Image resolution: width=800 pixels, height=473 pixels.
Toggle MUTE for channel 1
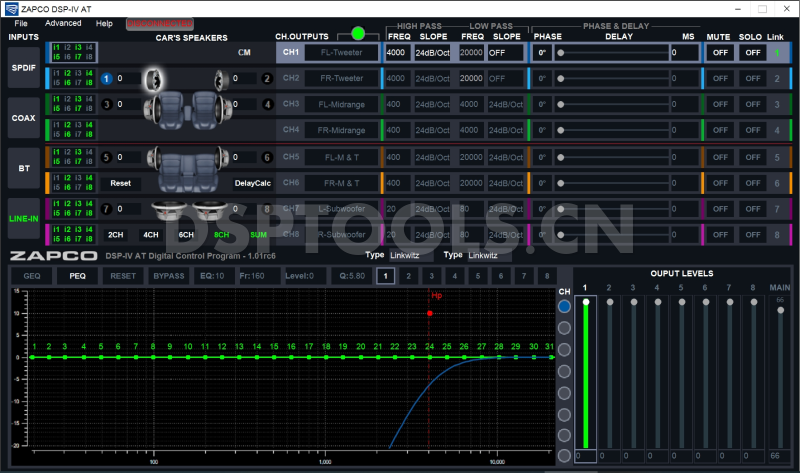coord(717,52)
